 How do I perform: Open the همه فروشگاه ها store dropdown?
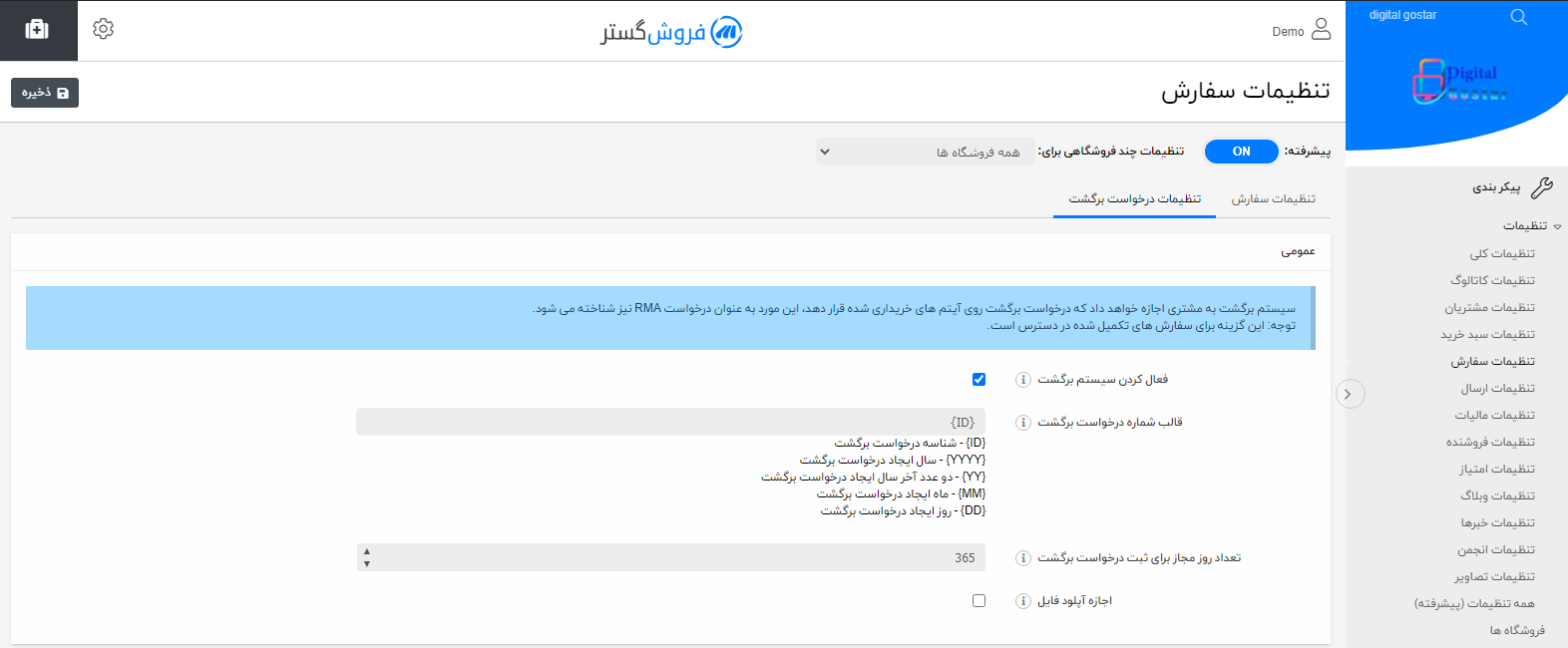pyautogui.click(x=925, y=152)
